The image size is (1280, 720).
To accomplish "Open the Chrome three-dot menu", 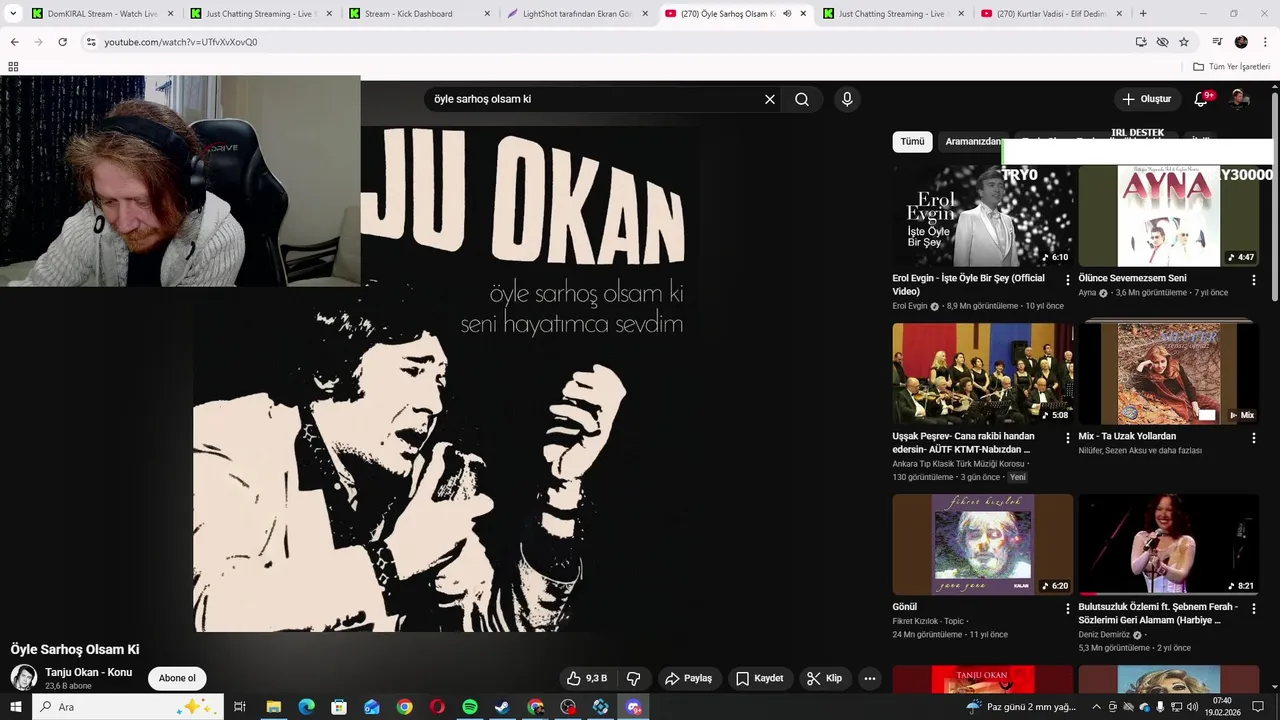I will pyautogui.click(x=1266, y=42).
